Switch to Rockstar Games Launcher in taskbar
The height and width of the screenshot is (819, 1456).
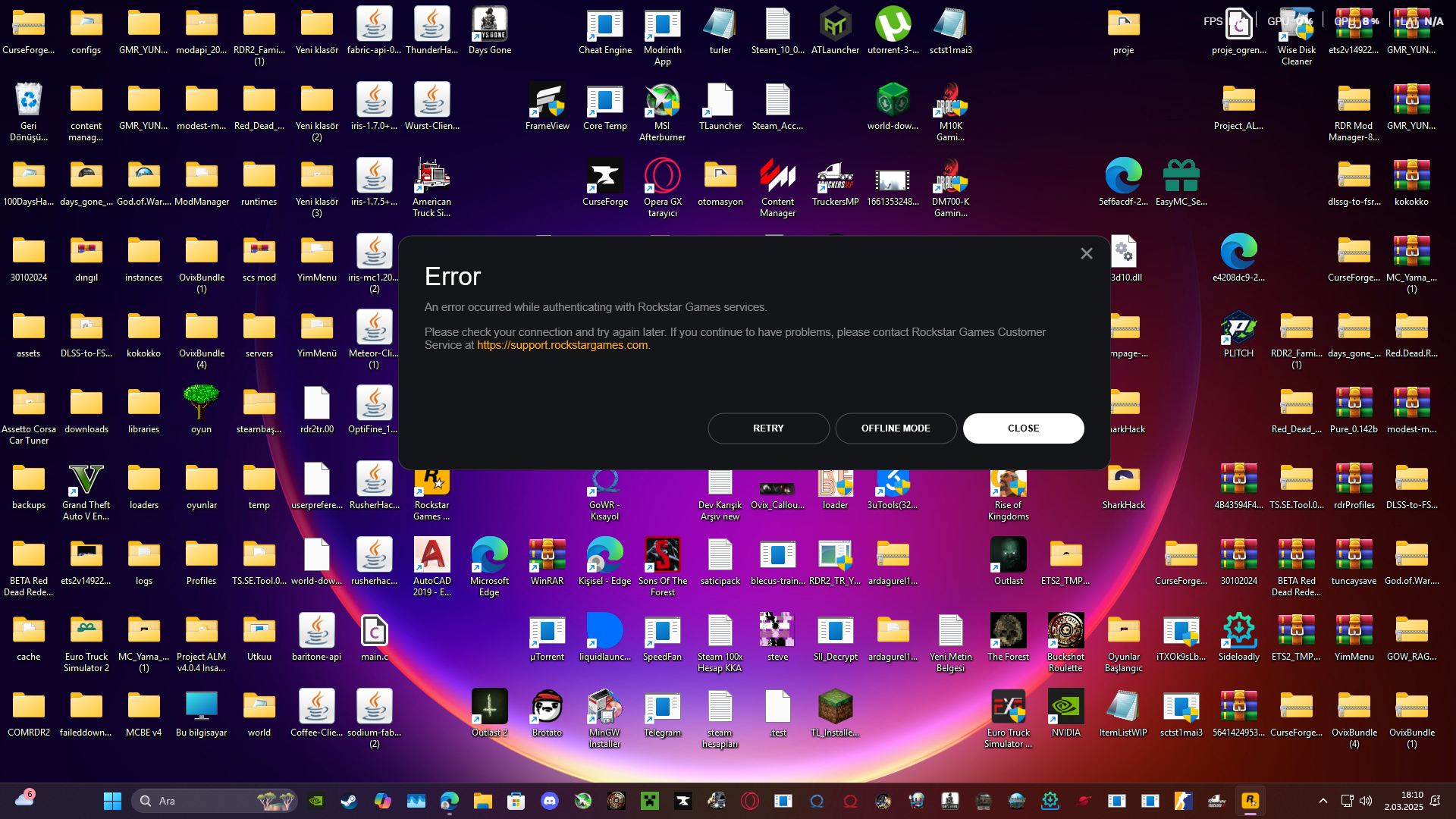(1250, 801)
